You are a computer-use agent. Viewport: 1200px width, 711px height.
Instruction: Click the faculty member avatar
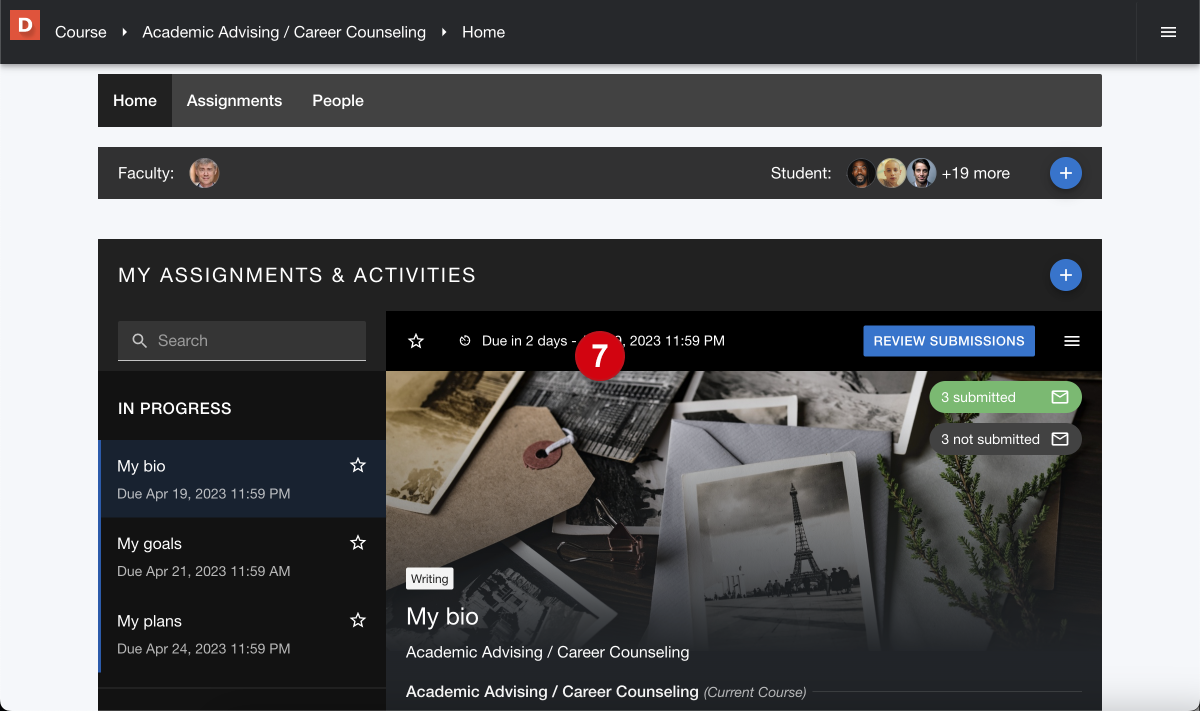[x=204, y=173]
